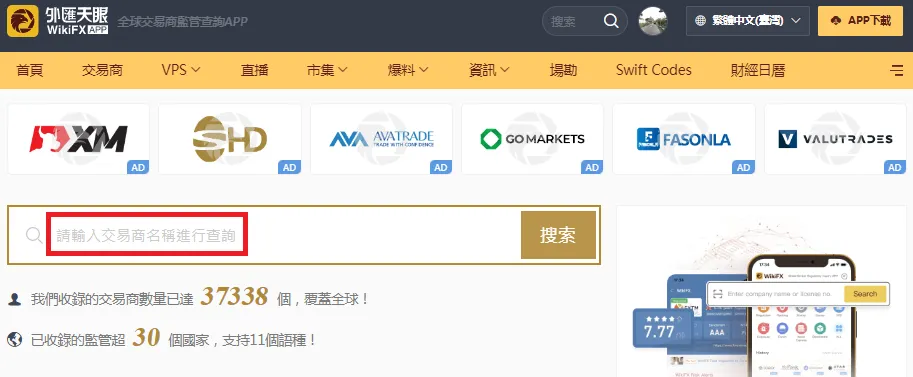Open Swift Codes page
Viewport: 913px width, 377px height.
click(x=653, y=70)
